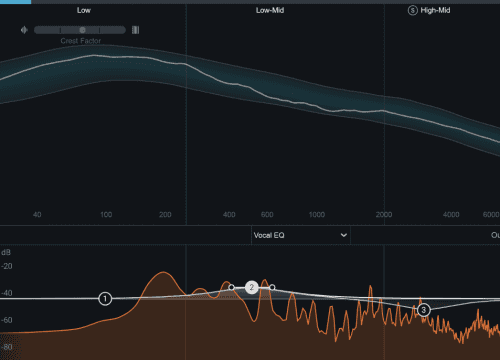Screen dimensions: 500x360
Task: Solo the High-Mid band
Action: (x=412, y=10)
